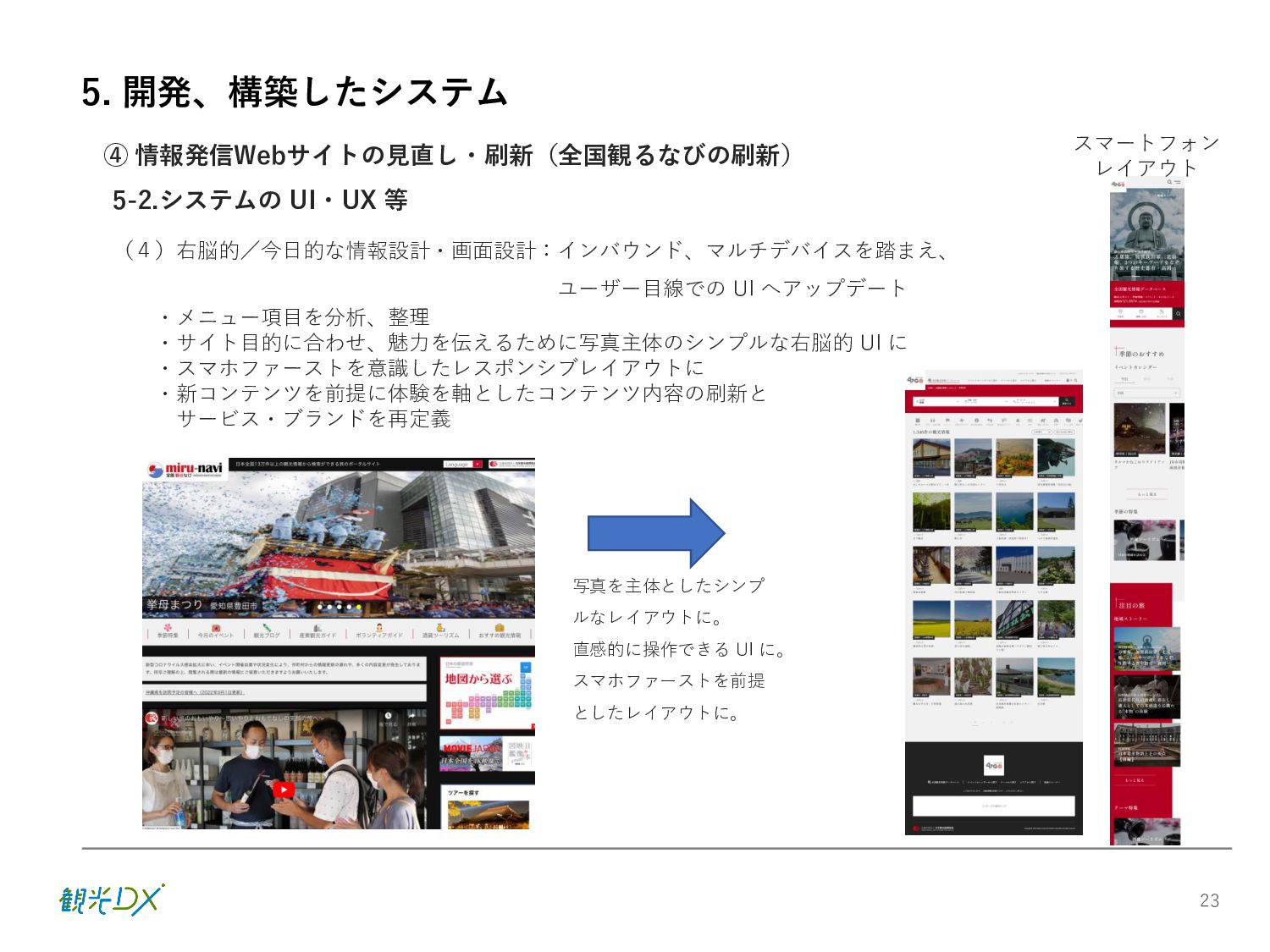Click the video channel avatar icon
The image size is (1270, 952).
[x=152, y=718]
